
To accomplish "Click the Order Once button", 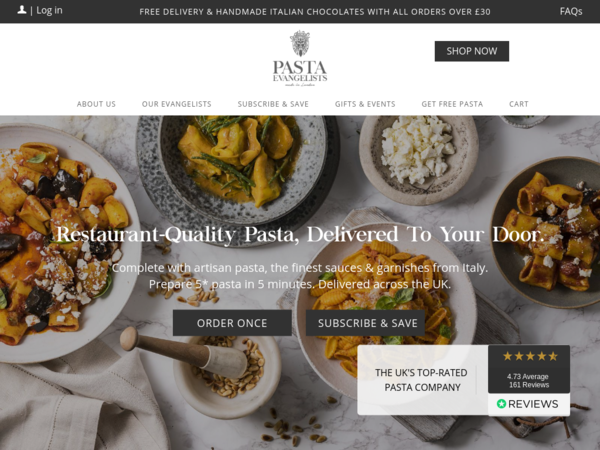I will pyautogui.click(x=232, y=323).
